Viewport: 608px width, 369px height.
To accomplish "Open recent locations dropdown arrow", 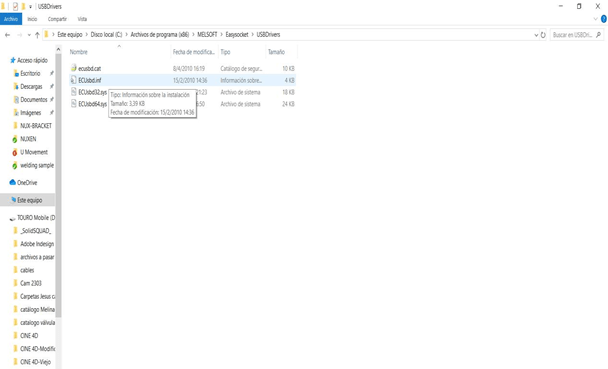I will (29, 35).
